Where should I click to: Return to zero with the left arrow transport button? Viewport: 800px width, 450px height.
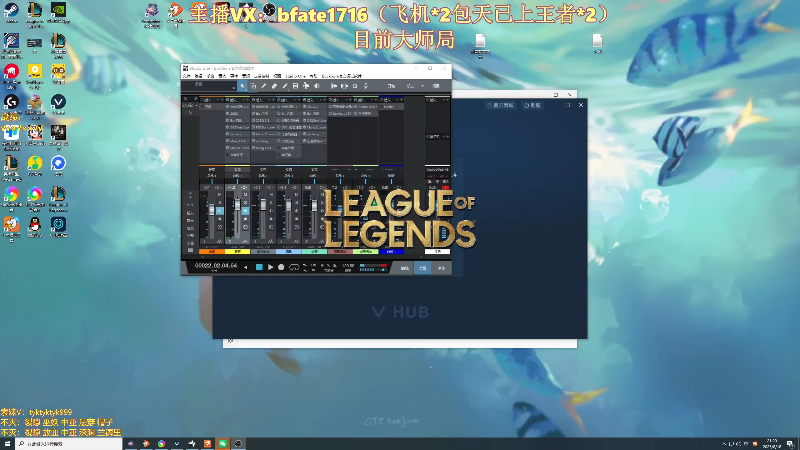point(245,267)
